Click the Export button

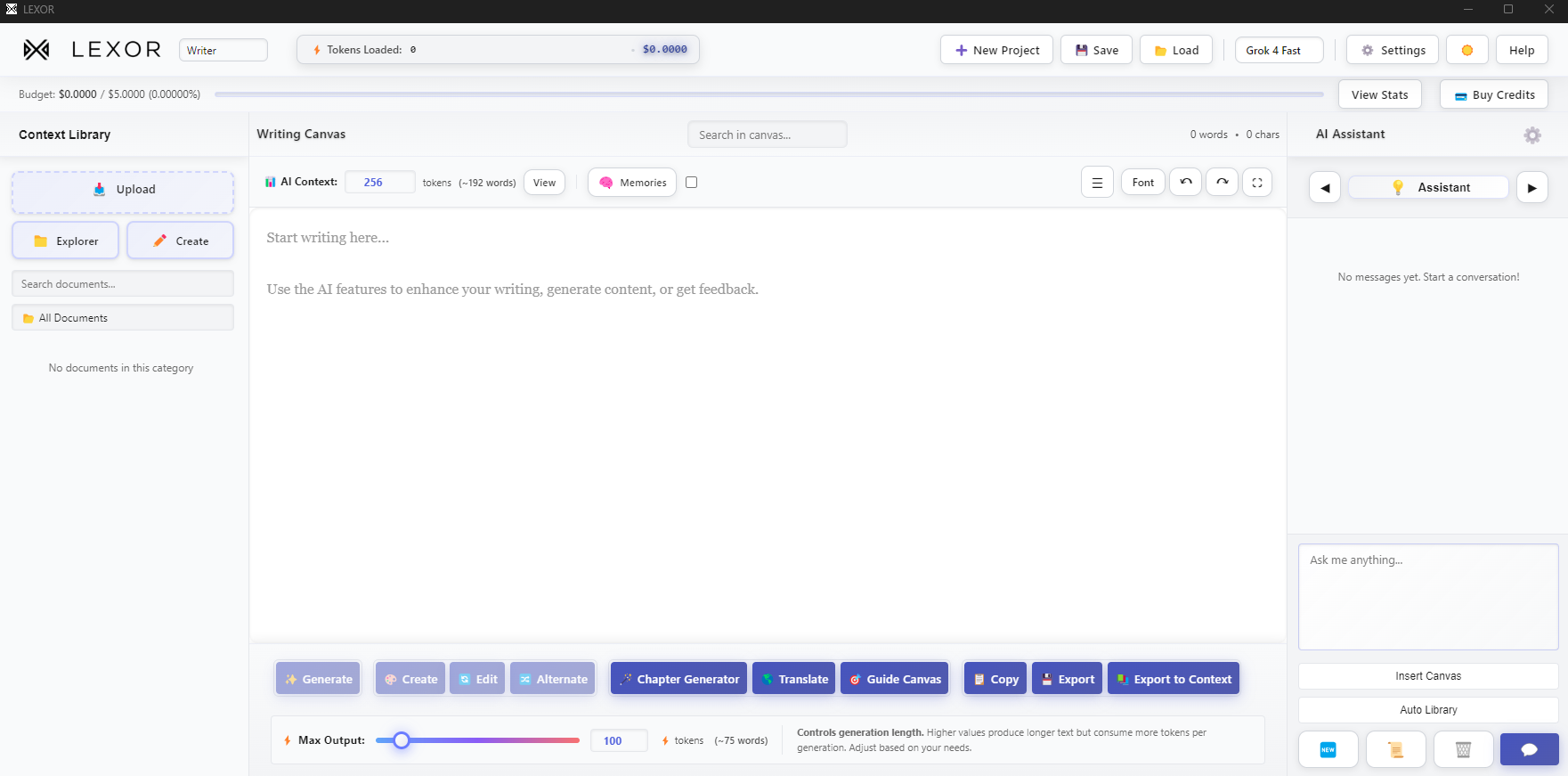pyautogui.click(x=1068, y=679)
